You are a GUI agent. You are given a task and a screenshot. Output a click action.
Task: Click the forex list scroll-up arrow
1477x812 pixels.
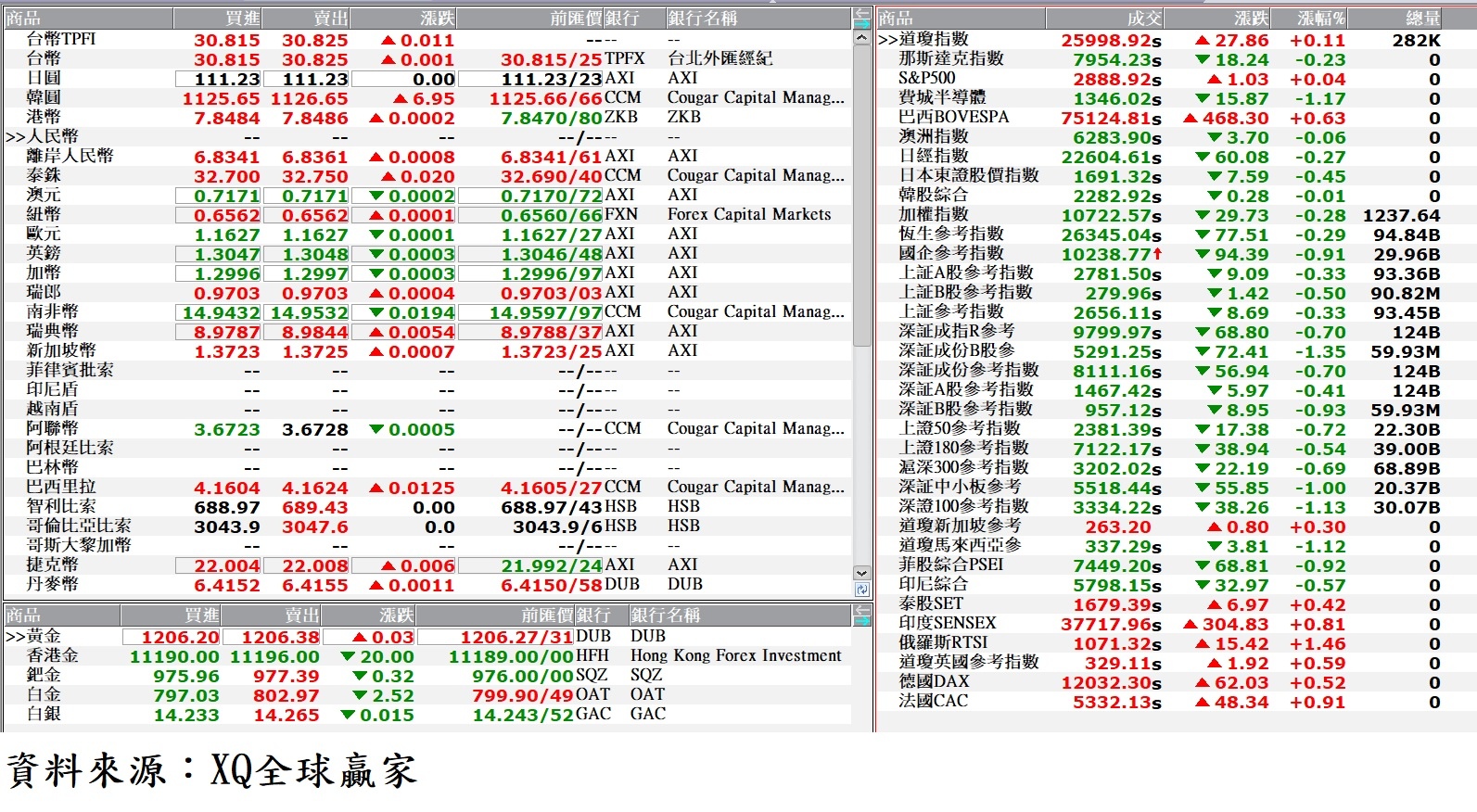pos(861,39)
